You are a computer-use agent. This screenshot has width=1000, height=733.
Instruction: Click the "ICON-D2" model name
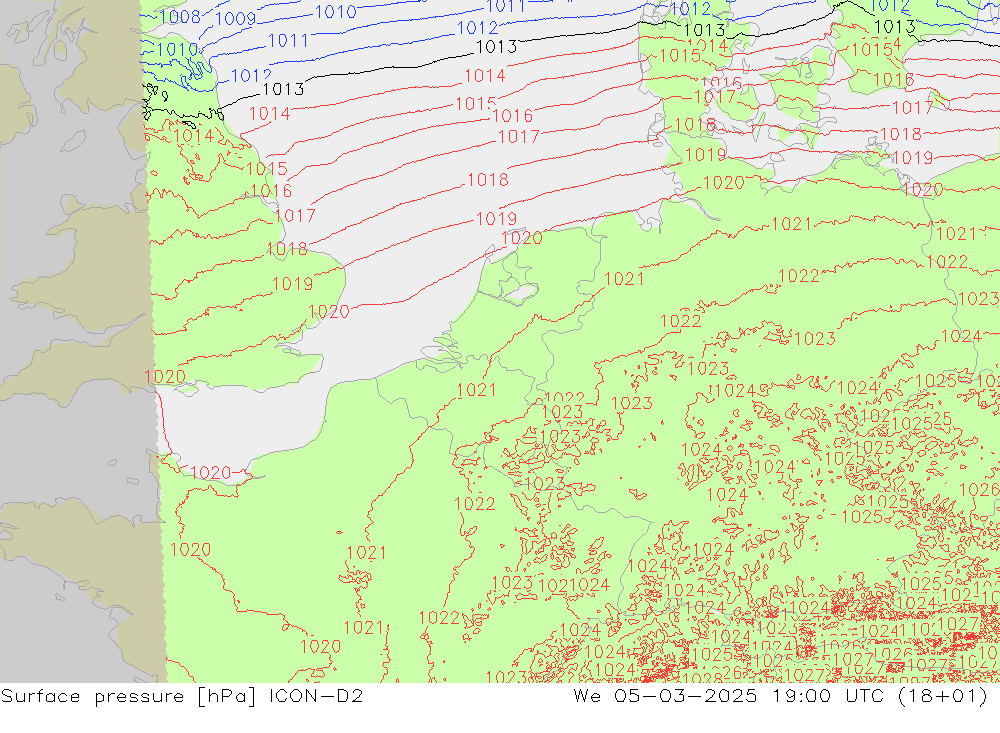tap(316, 695)
